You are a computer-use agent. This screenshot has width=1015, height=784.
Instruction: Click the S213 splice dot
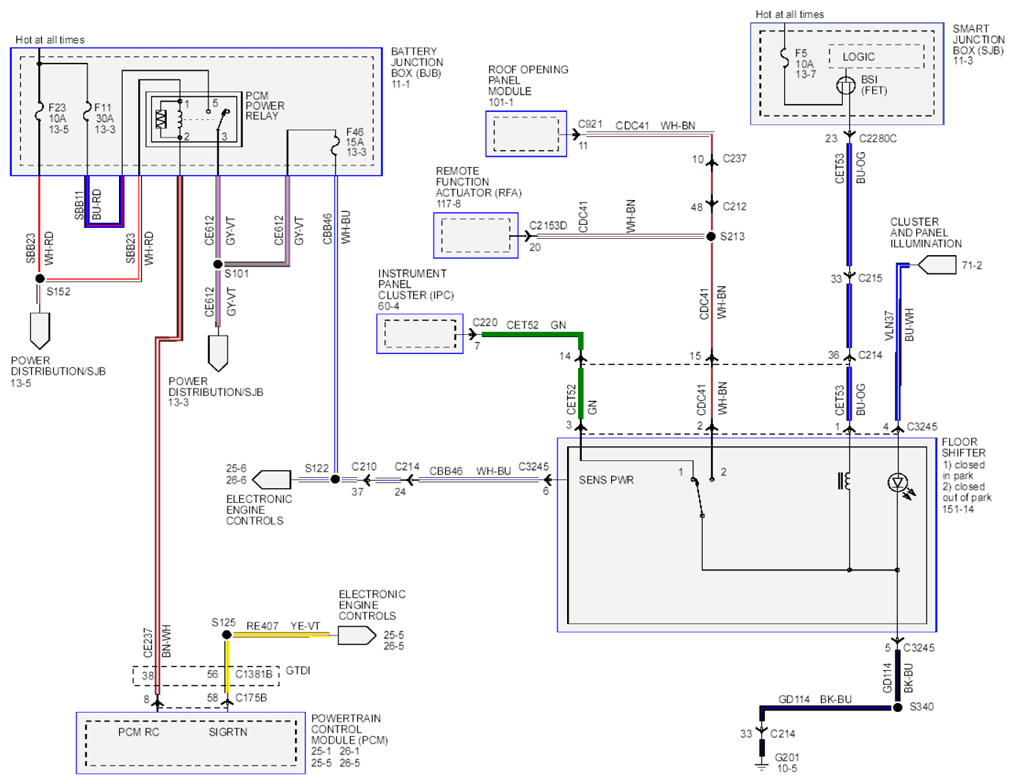pos(711,236)
